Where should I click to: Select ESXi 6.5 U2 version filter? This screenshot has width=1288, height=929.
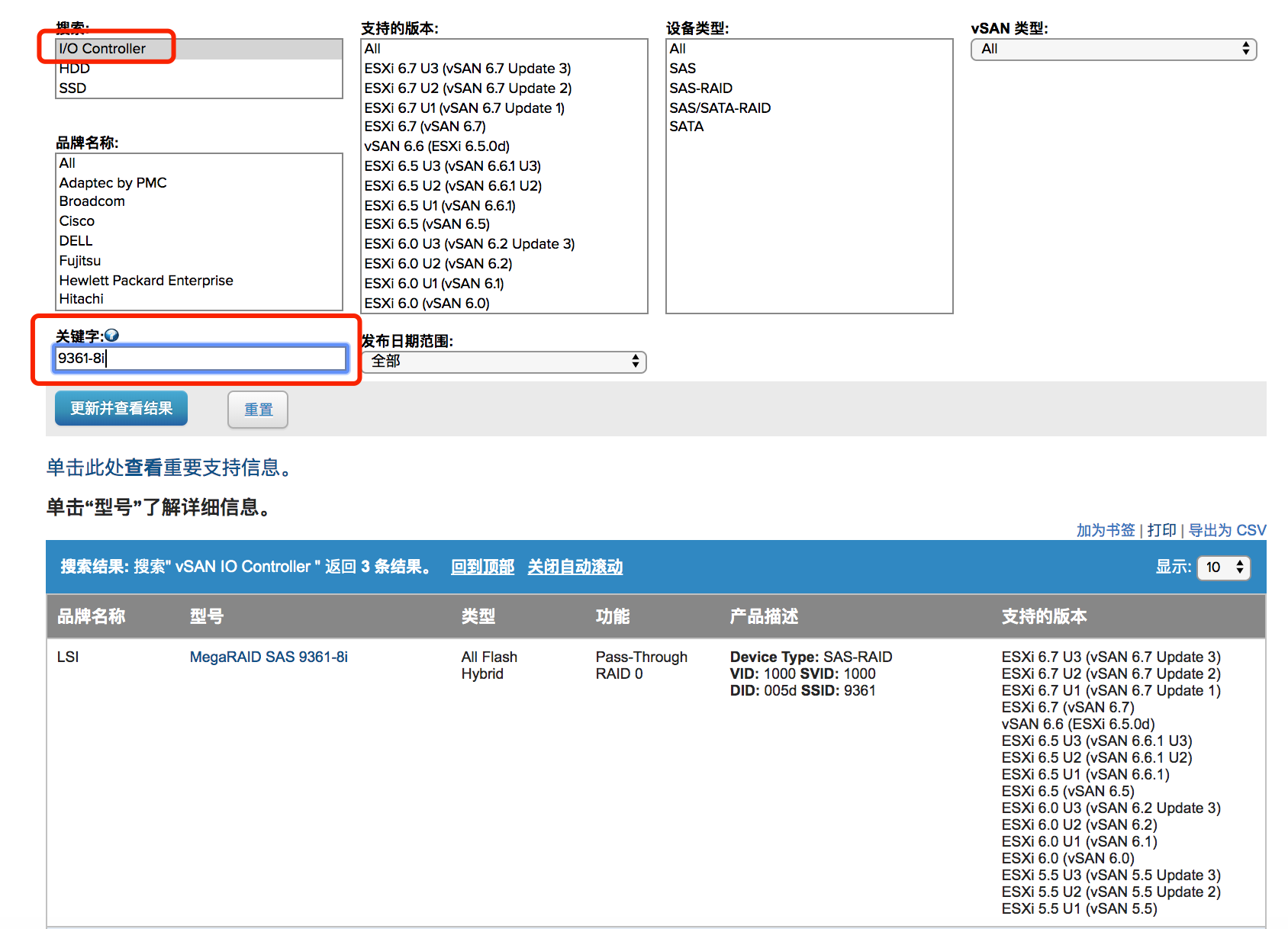pos(504,186)
